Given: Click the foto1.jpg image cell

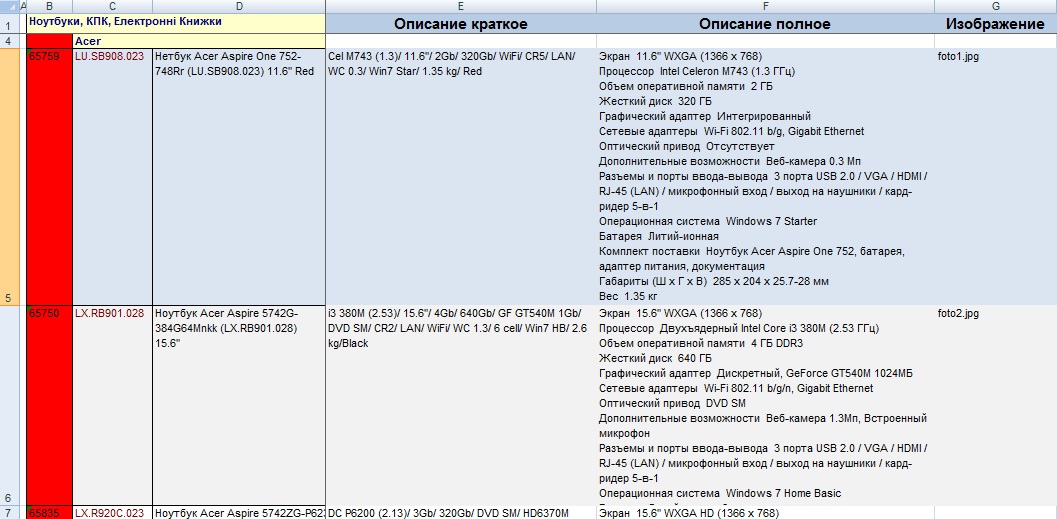Looking at the screenshot, I should click(996, 177).
